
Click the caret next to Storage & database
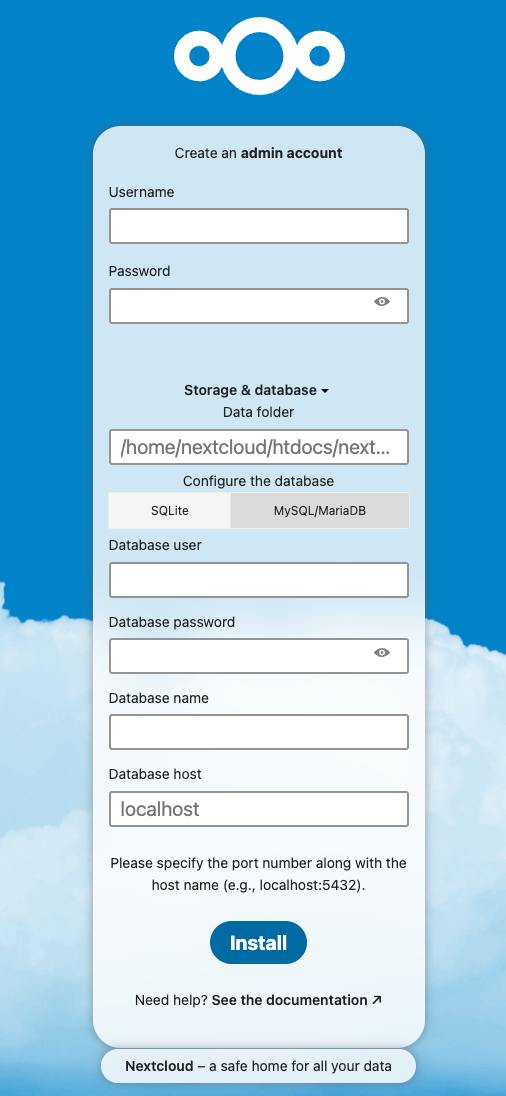(x=324, y=391)
